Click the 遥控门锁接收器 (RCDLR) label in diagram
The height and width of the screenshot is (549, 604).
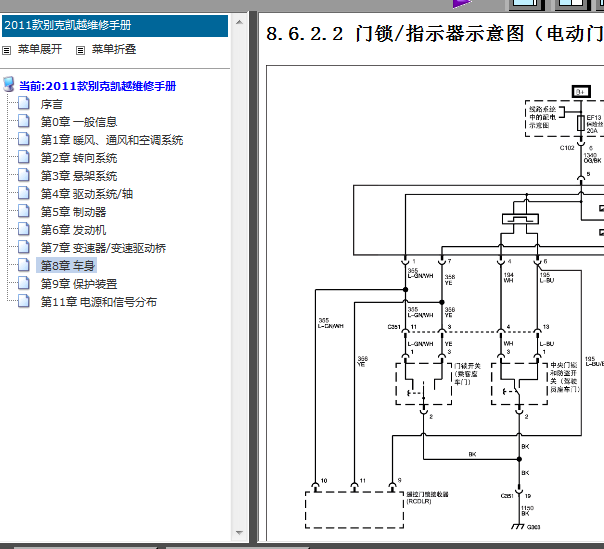(428, 498)
